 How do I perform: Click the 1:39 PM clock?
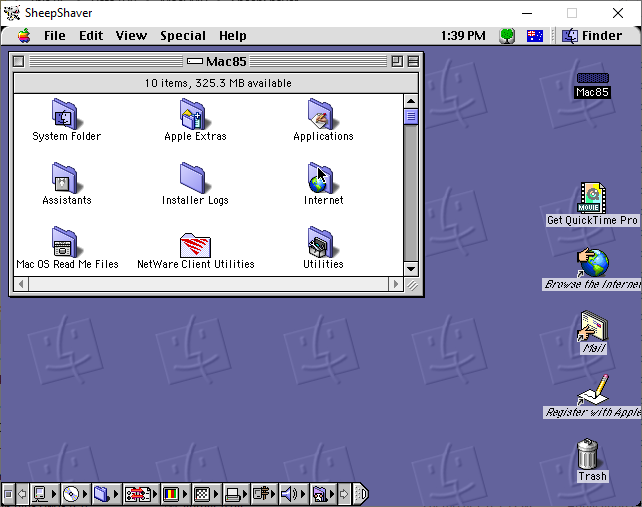(x=463, y=36)
